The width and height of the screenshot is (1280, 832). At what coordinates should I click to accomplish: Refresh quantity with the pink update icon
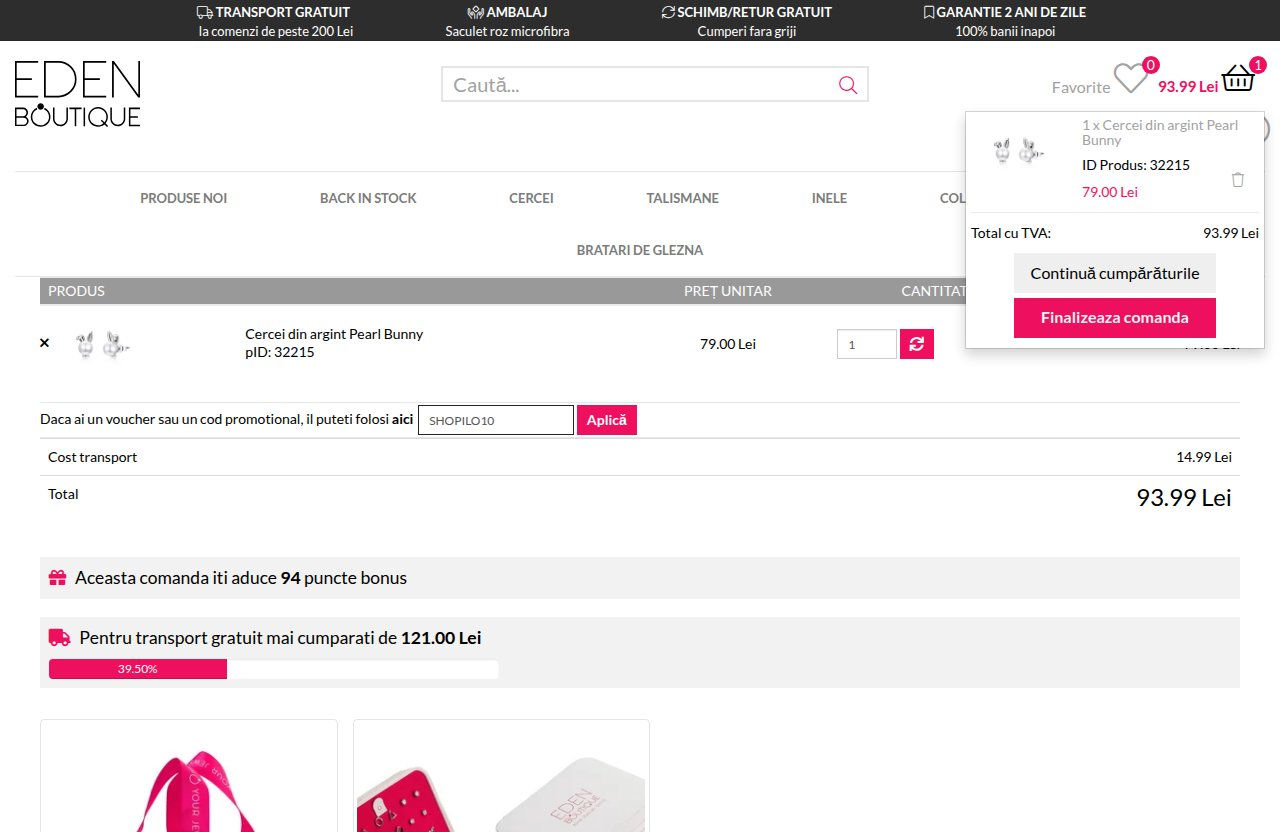[917, 344]
